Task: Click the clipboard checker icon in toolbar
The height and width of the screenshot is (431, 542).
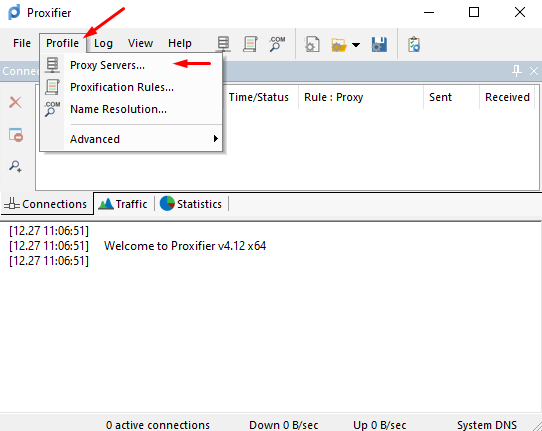Action: [414, 45]
